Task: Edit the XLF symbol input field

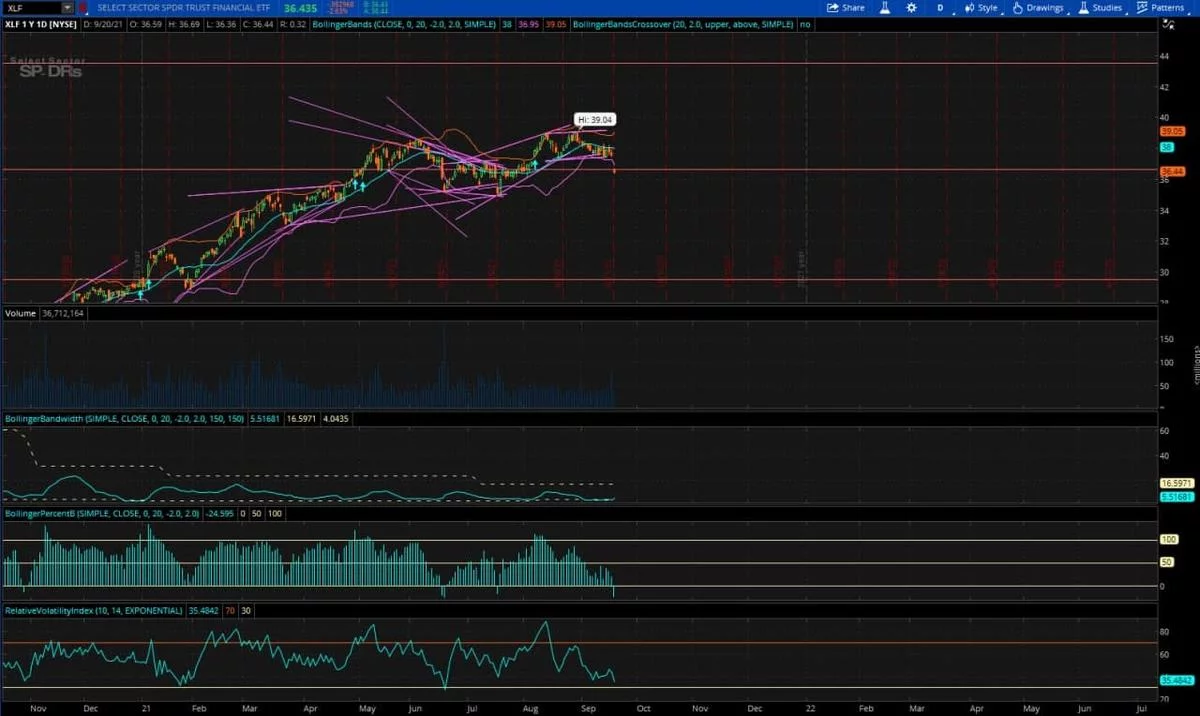Action: [32, 7]
